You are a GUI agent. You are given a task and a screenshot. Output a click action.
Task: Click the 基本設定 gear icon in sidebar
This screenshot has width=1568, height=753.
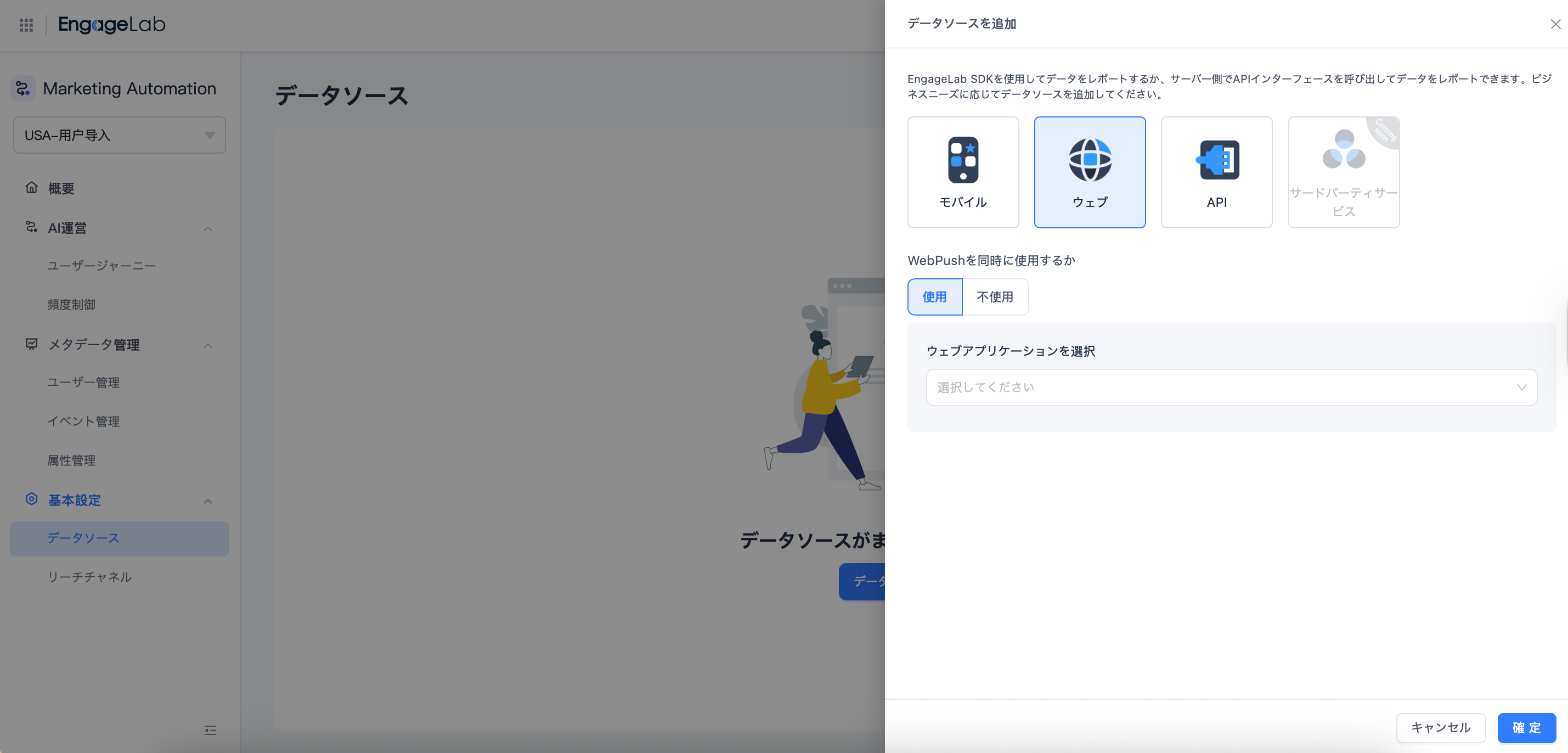[32, 499]
